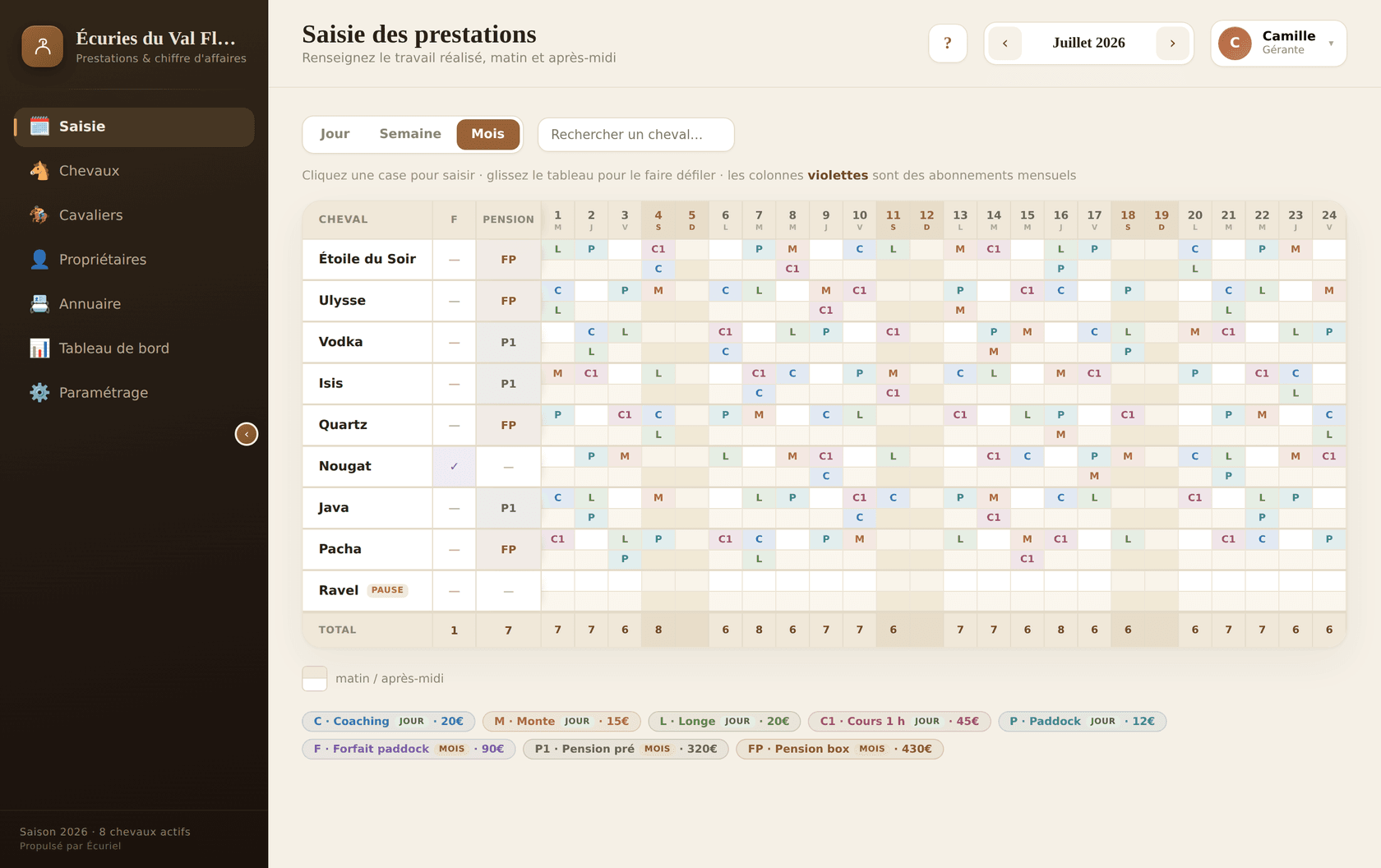Toggle forfait F cell for Ulysse
The image size is (1381, 868).
pos(454,301)
